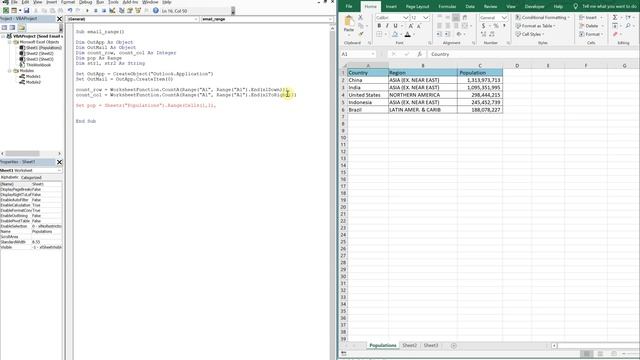This screenshot has width=640, height=360.
Task: Run the macro with the green play arrow
Action: click(x=87, y=11)
